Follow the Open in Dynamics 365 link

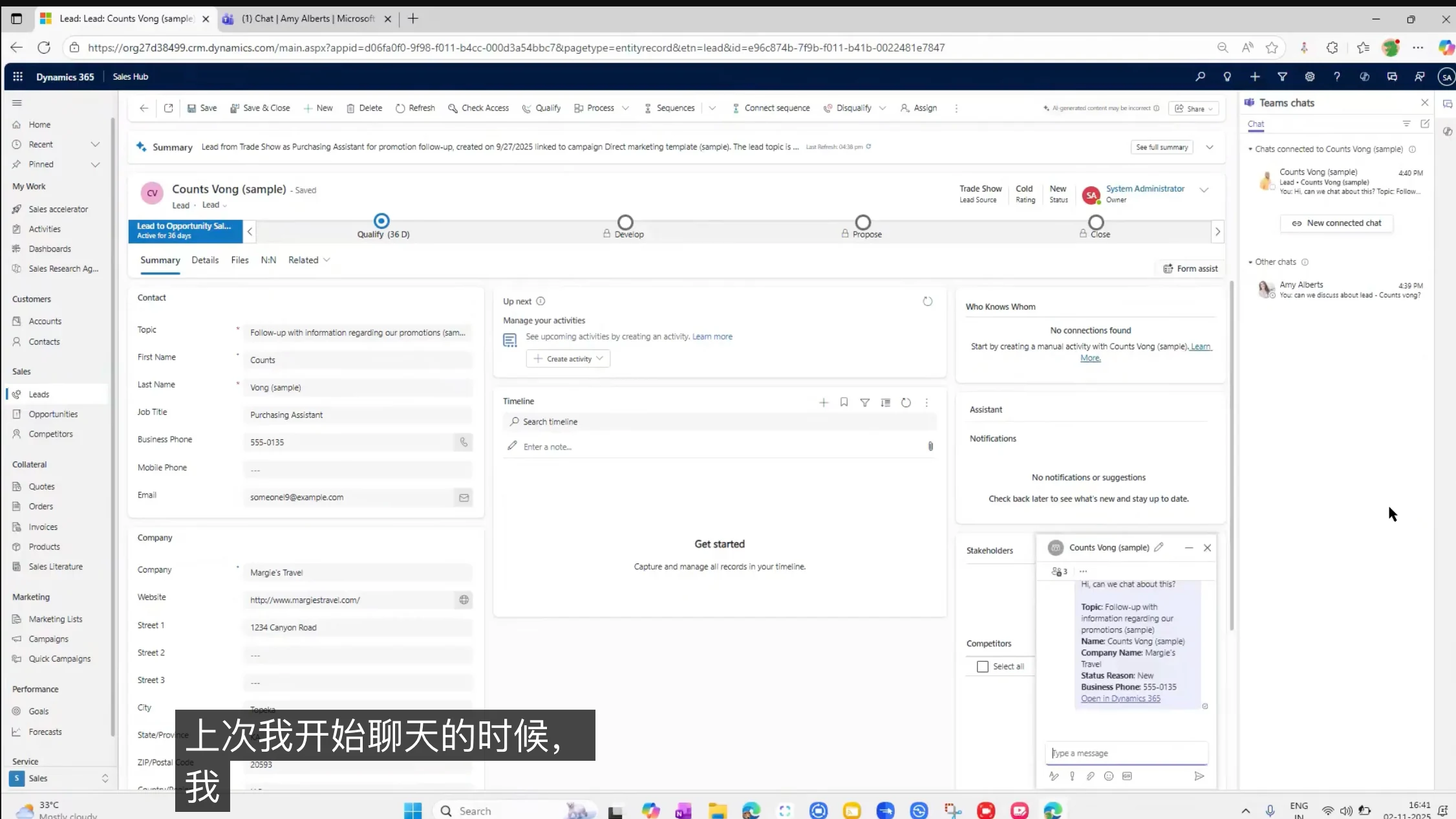click(x=1120, y=699)
